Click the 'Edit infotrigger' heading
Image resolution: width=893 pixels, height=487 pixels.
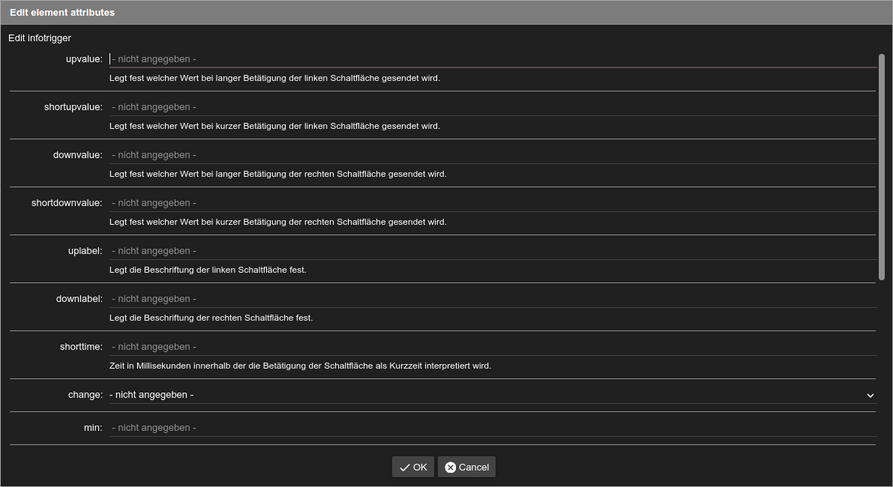40,38
